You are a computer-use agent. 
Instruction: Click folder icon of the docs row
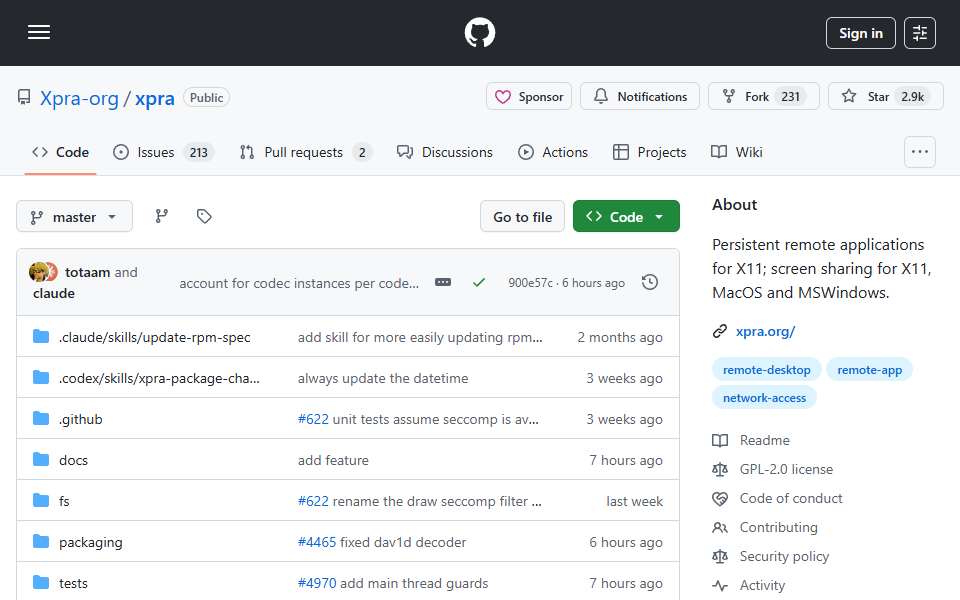coord(41,459)
